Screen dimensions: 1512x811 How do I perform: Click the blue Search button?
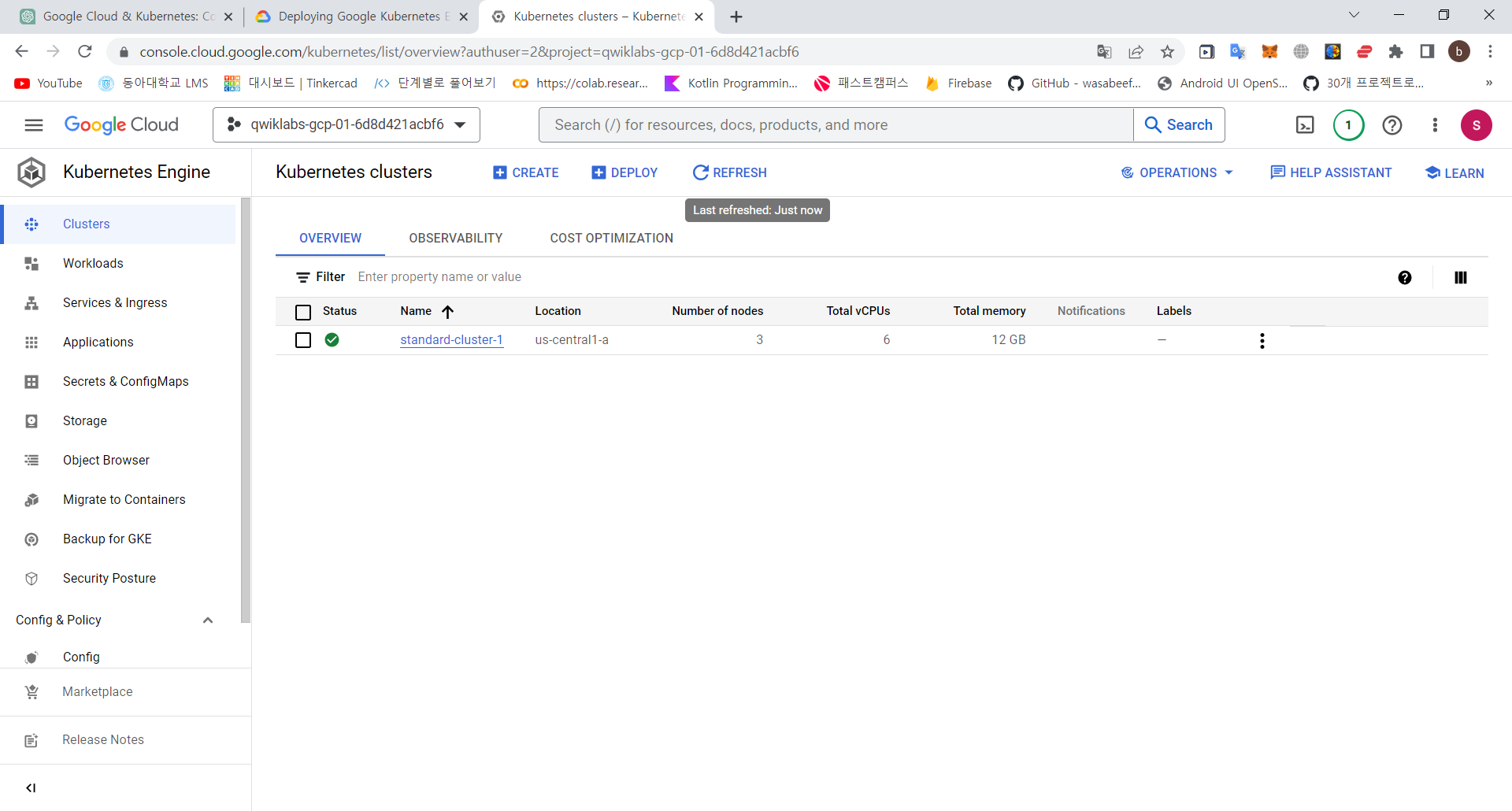tap(1179, 125)
